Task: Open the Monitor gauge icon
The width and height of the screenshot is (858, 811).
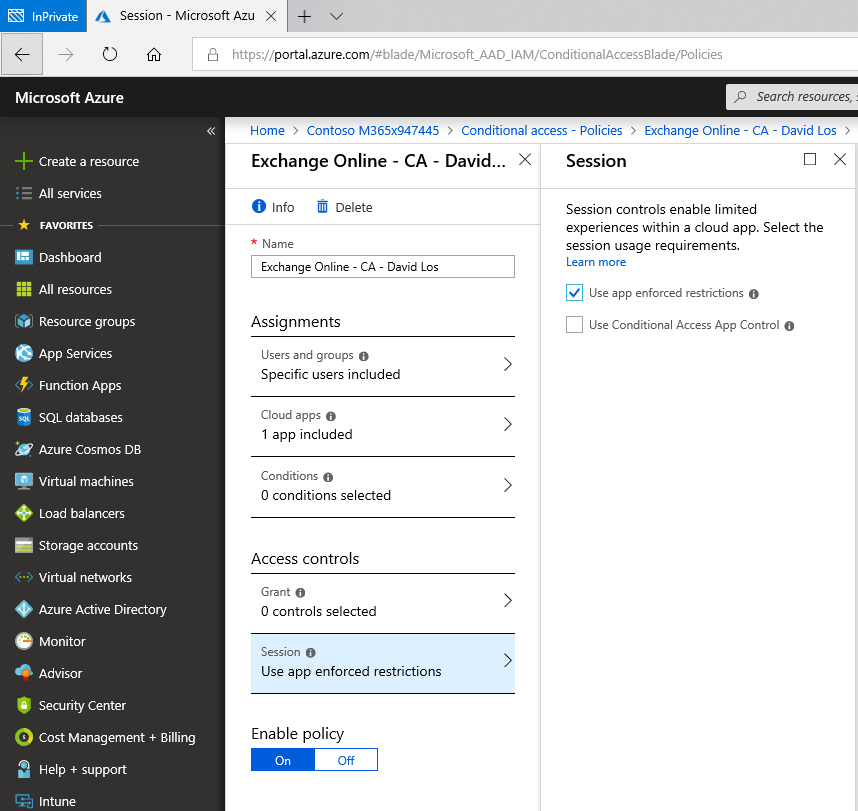Action: [24, 641]
